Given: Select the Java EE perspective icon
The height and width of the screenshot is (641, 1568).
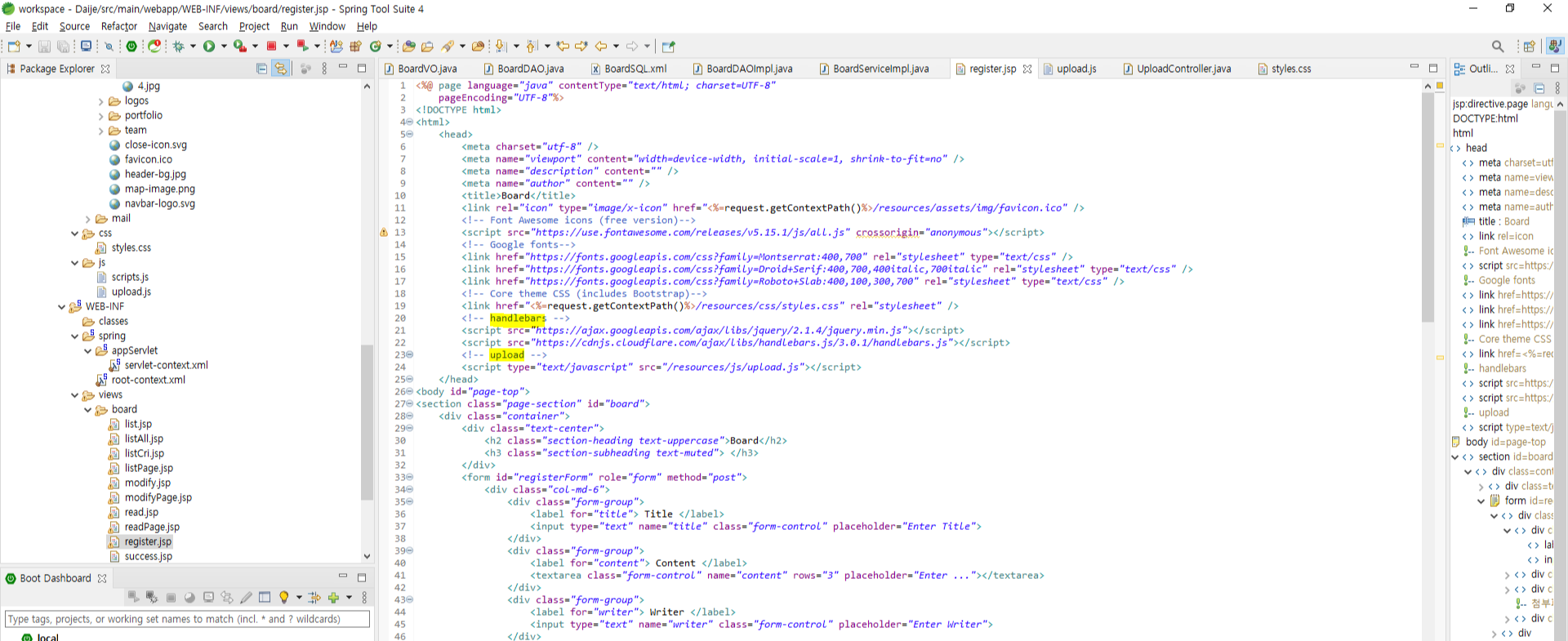Looking at the screenshot, I should (1556, 47).
